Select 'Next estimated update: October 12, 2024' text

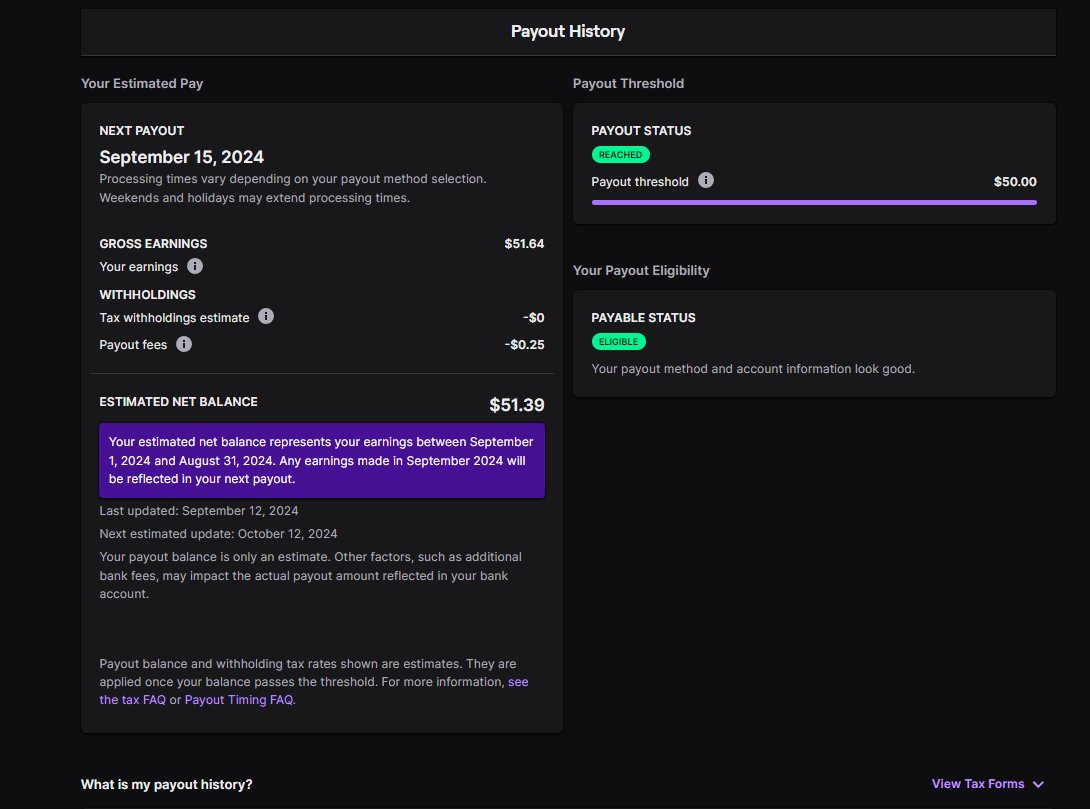pos(218,534)
